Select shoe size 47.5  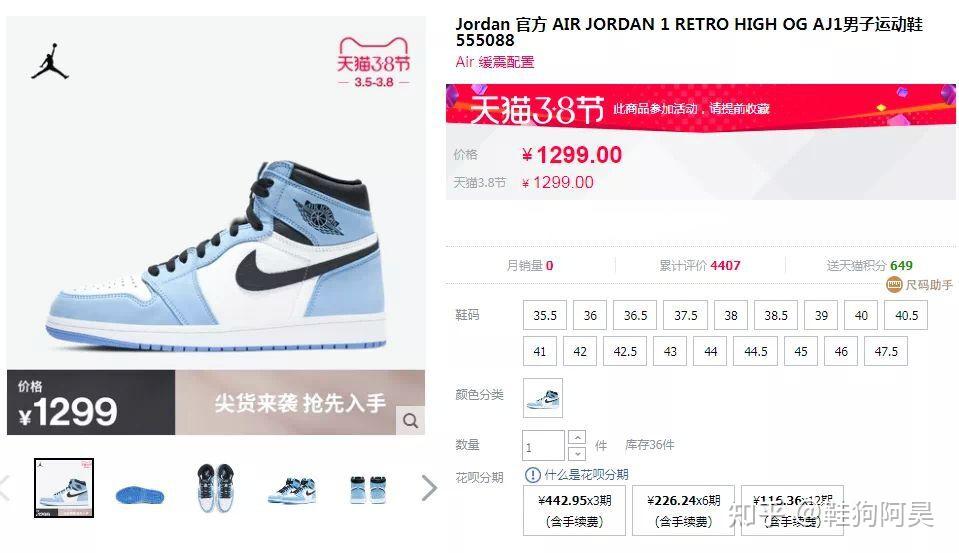(x=886, y=352)
